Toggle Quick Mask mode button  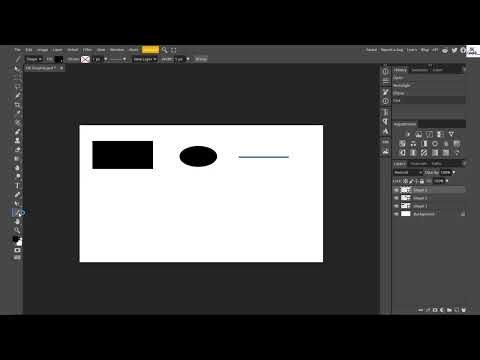click(x=17, y=250)
